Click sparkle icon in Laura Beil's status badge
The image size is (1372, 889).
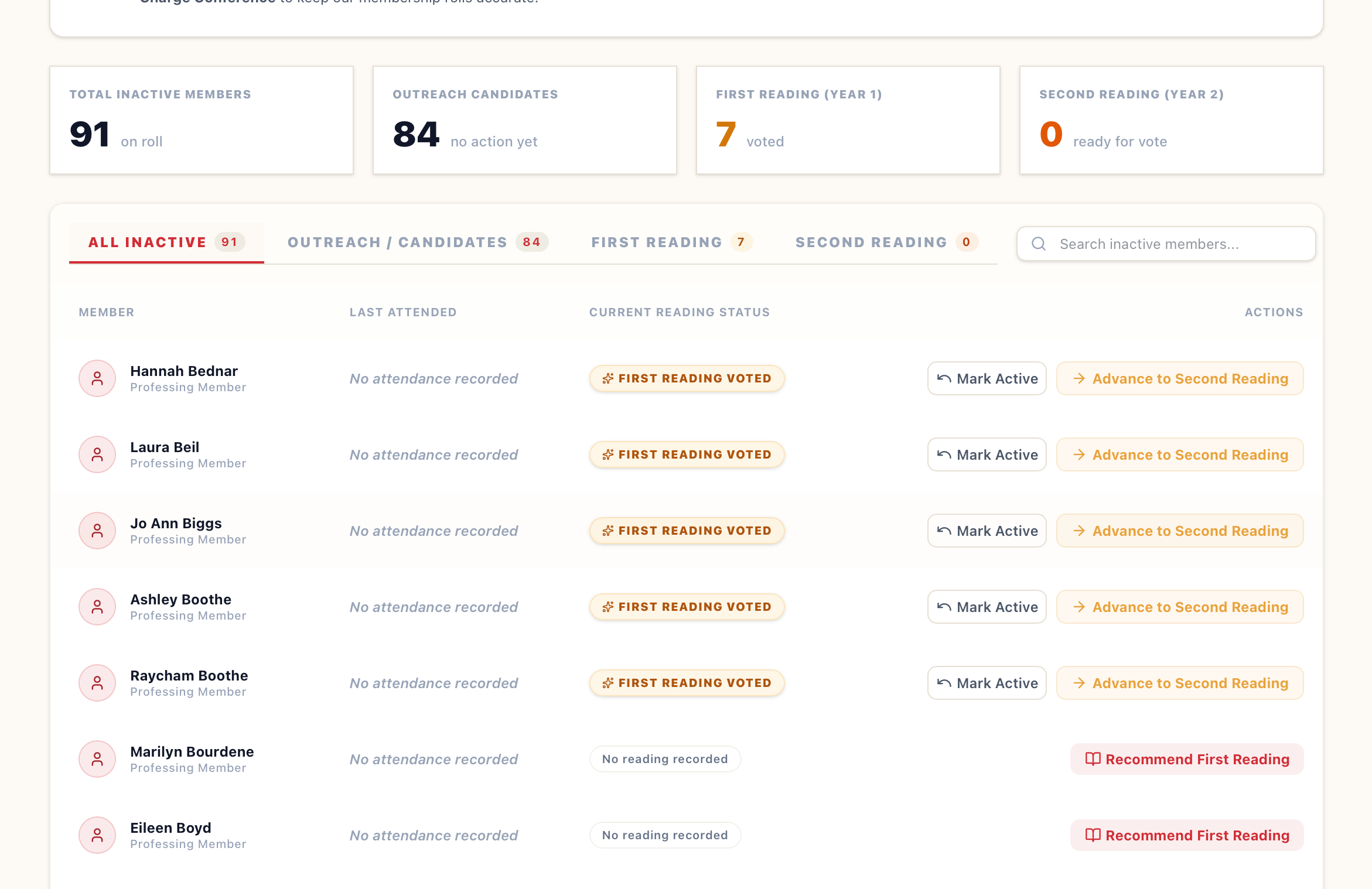[608, 454]
